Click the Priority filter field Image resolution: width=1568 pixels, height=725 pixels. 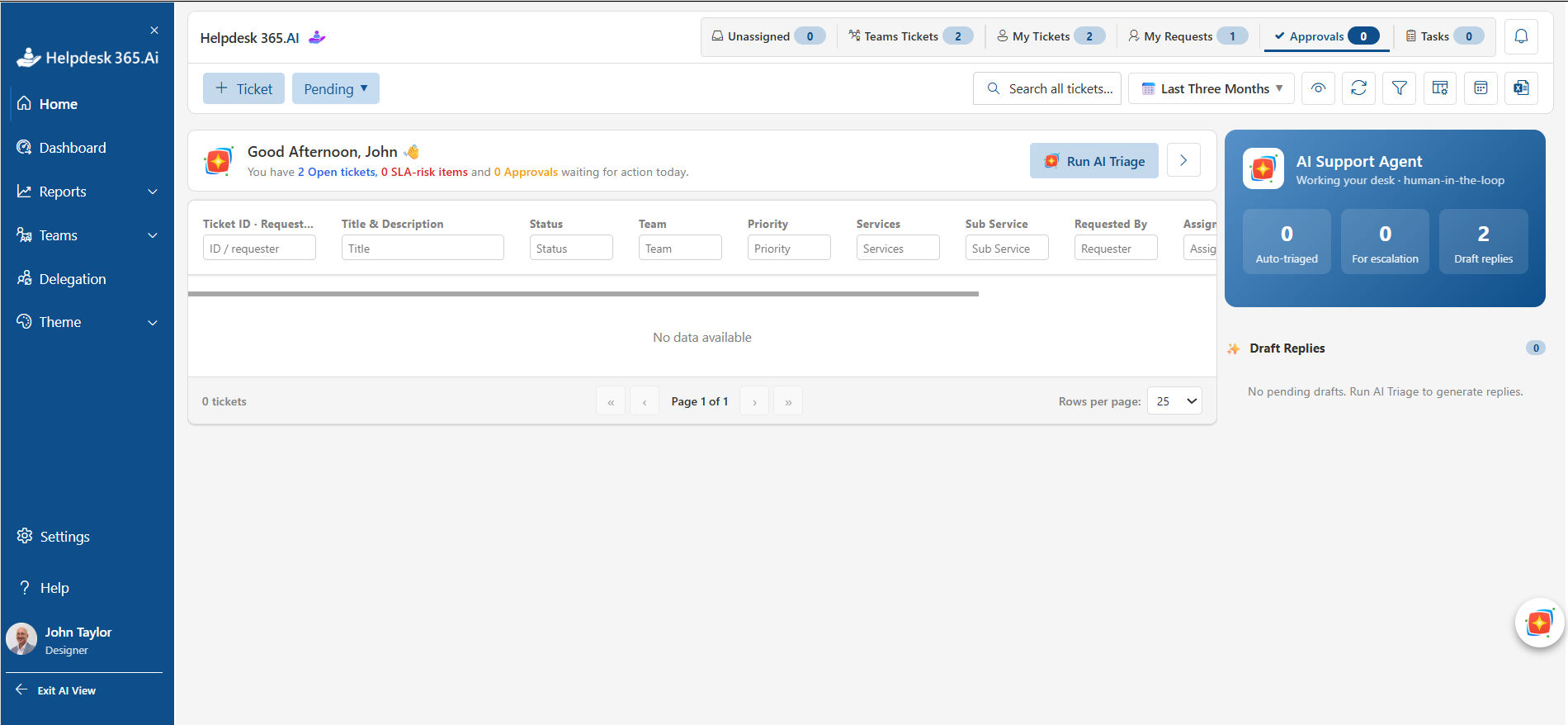pos(789,248)
